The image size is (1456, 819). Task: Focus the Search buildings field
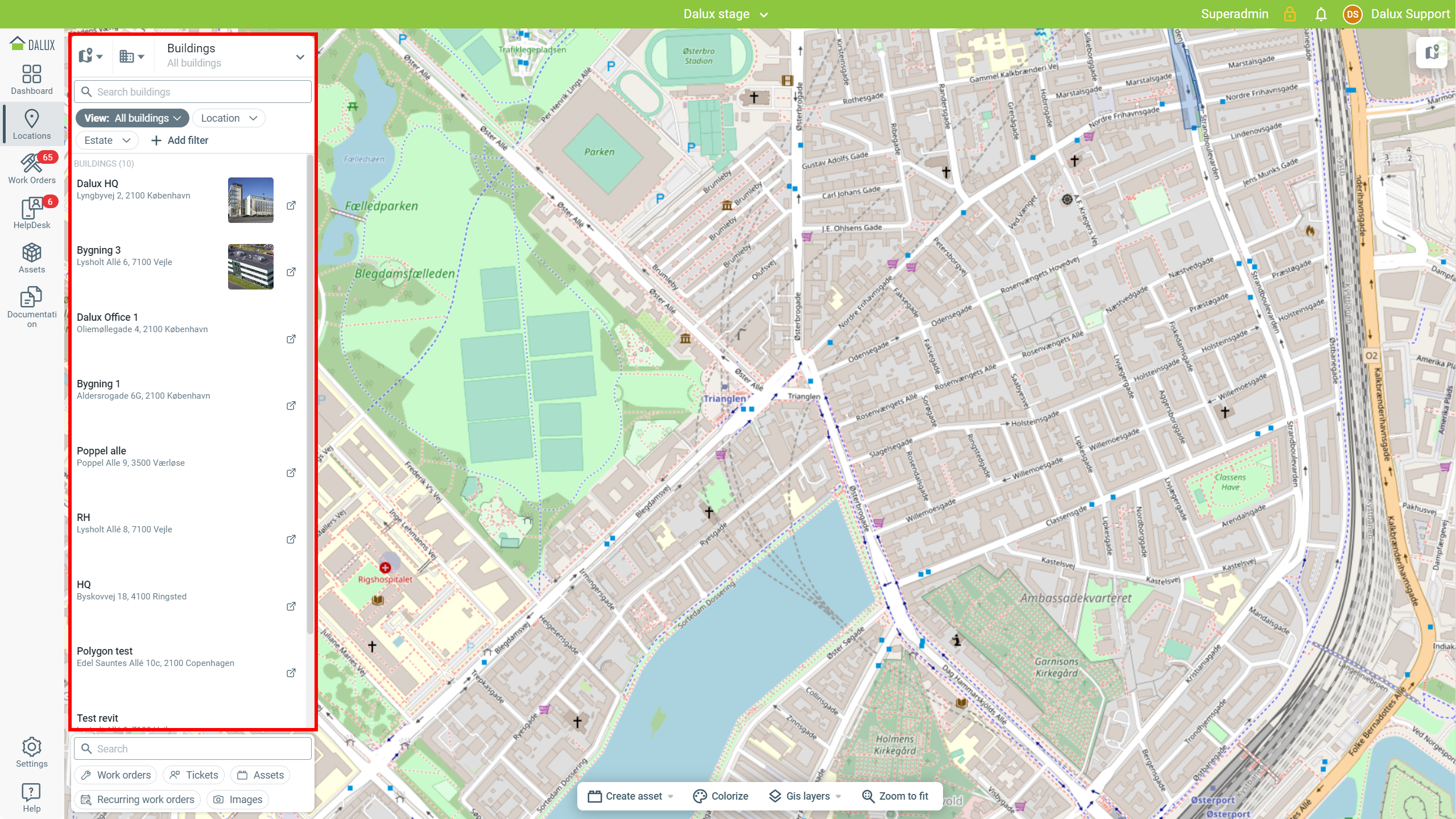(193, 92)
